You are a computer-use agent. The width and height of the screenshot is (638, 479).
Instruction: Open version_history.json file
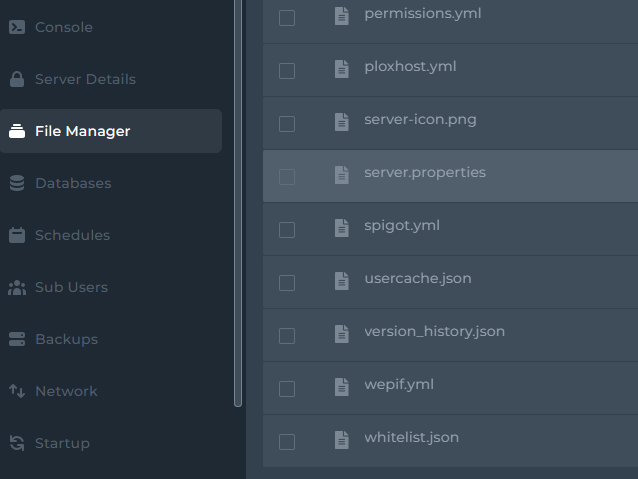[434, 331]
